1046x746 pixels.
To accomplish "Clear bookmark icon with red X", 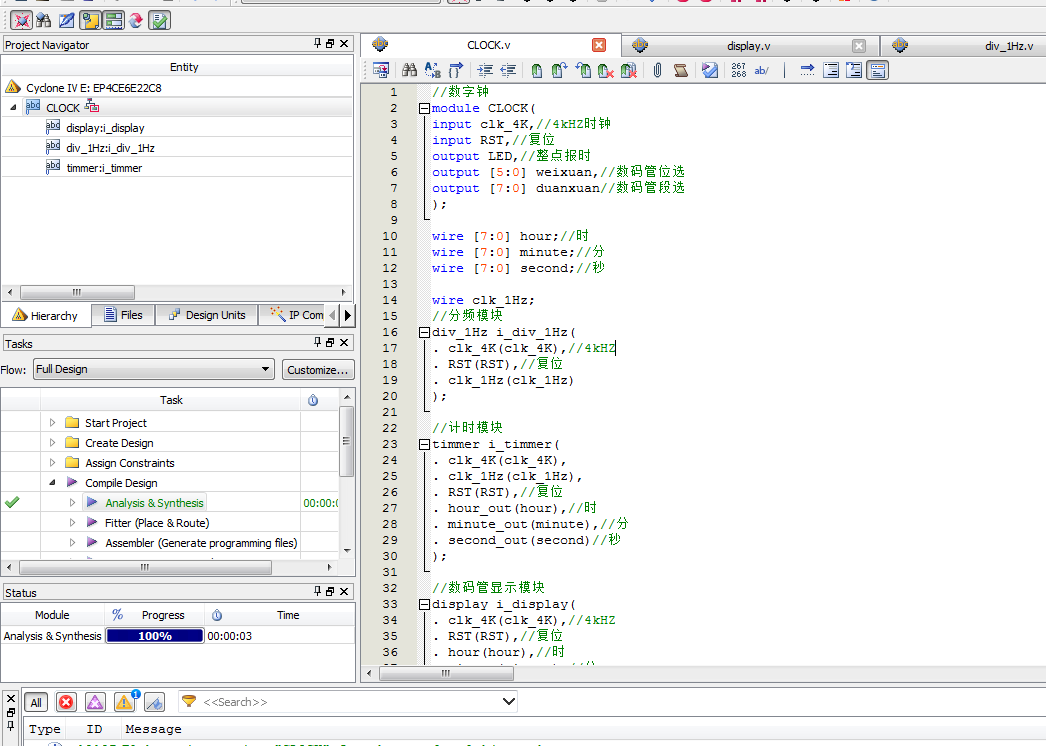I will 606,70.
